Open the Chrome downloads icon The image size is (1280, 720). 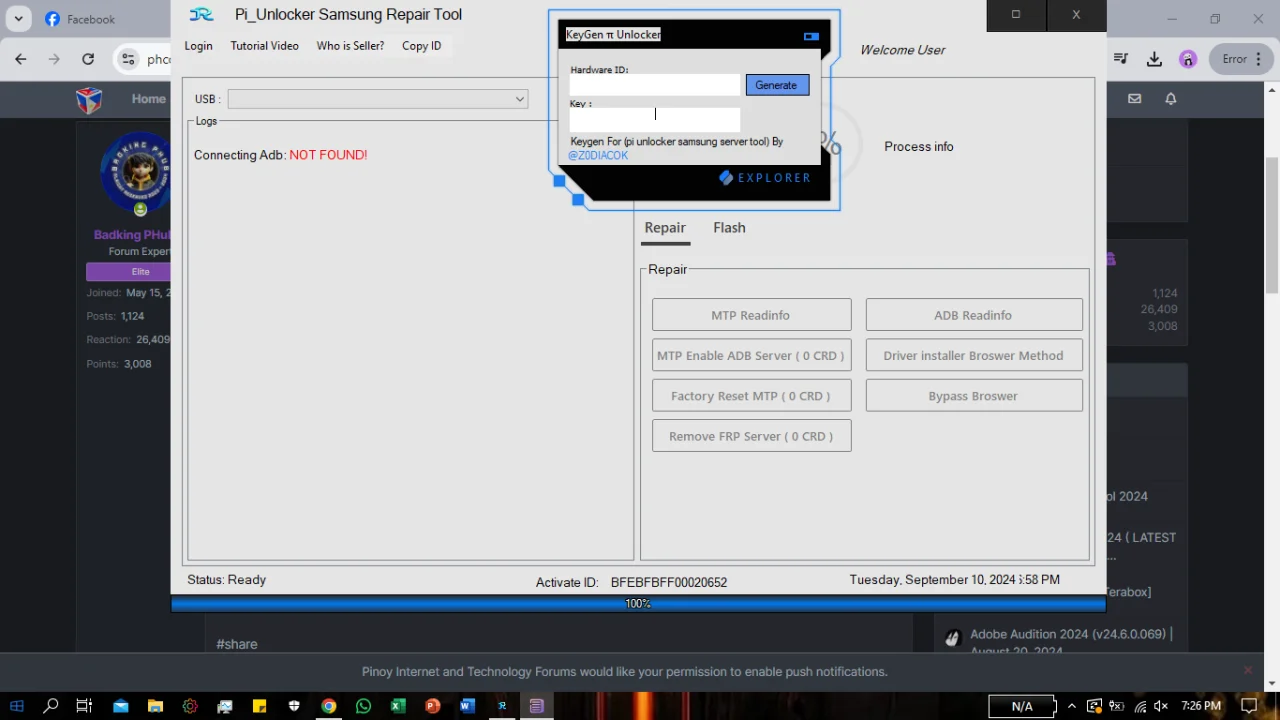[x=1154, y=59]
